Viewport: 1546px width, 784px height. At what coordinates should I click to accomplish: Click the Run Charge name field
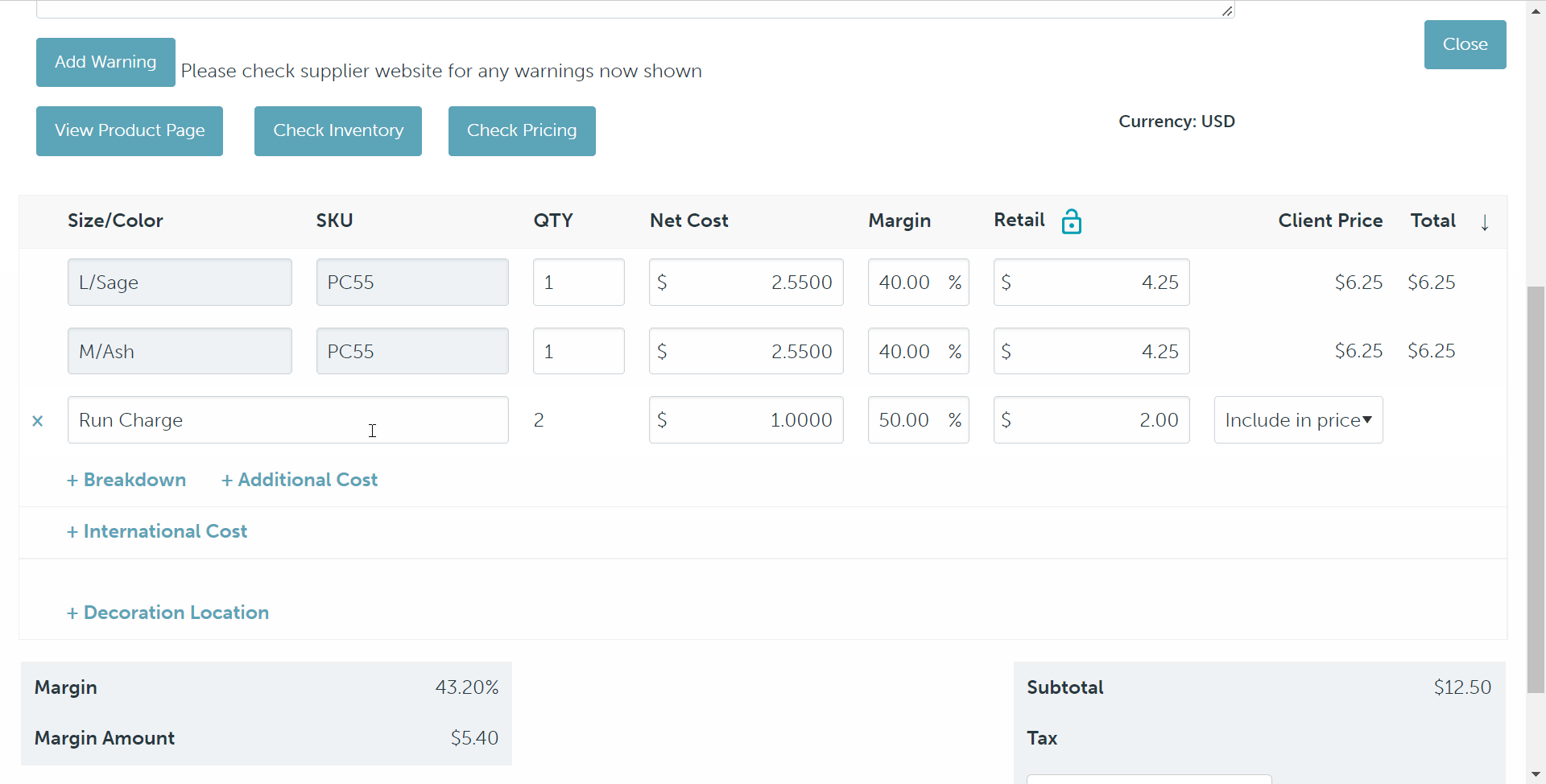[x=287, y=420]
